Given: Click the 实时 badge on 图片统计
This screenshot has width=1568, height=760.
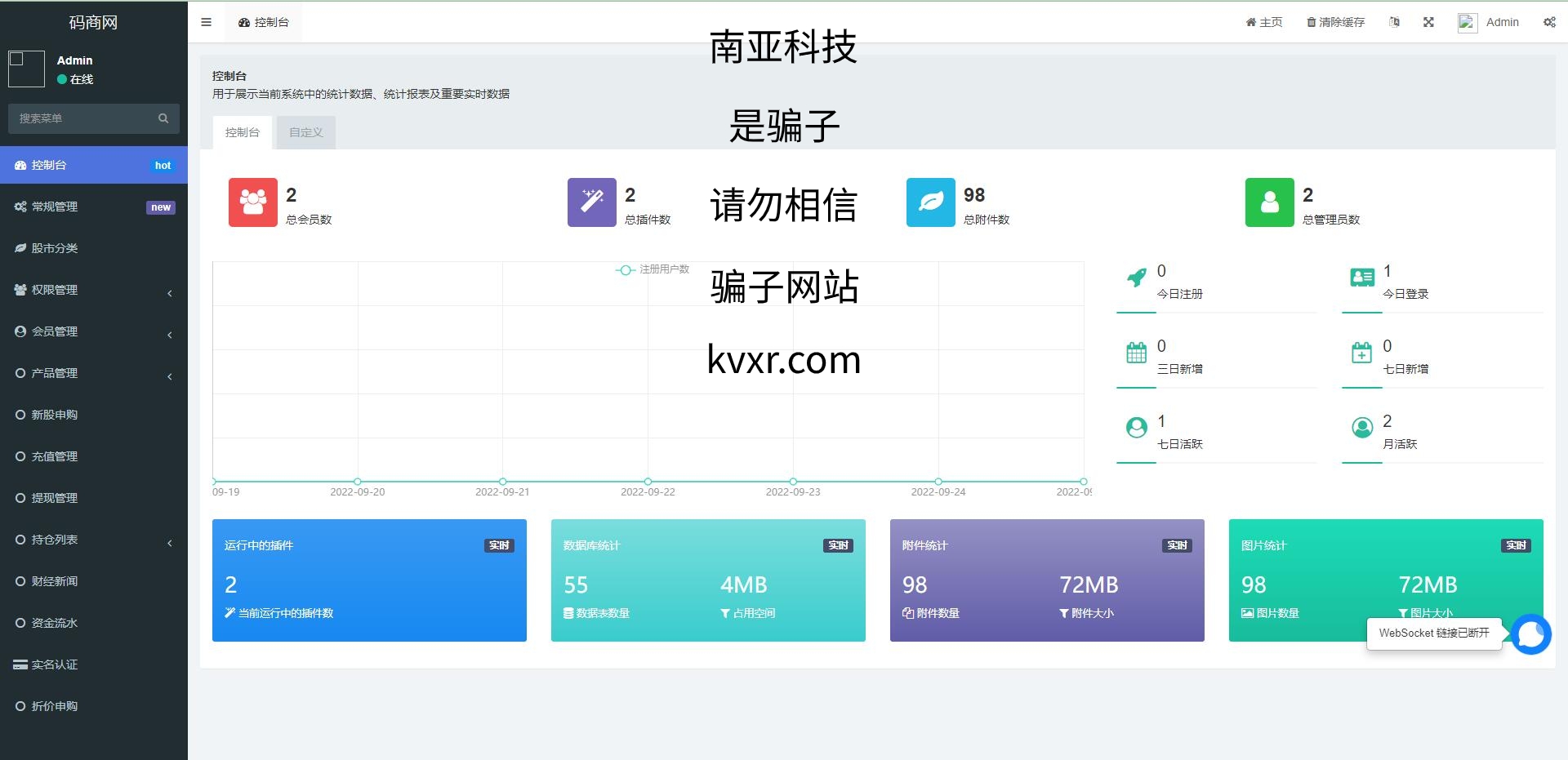Looking at the screenshot, I should [1516, 545].
